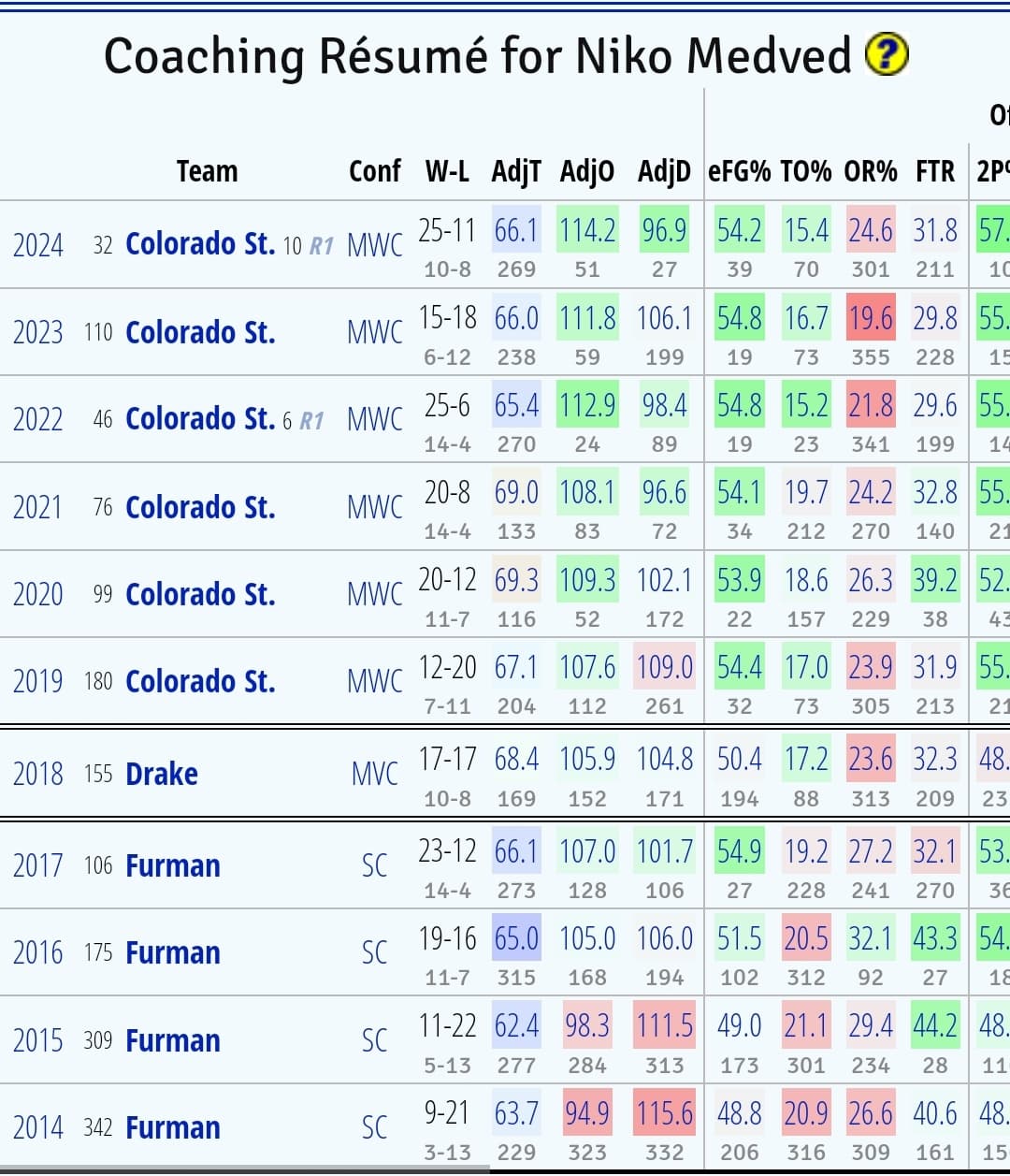Open the 2024 Colorado St. team link

click(x=200, y=244)
